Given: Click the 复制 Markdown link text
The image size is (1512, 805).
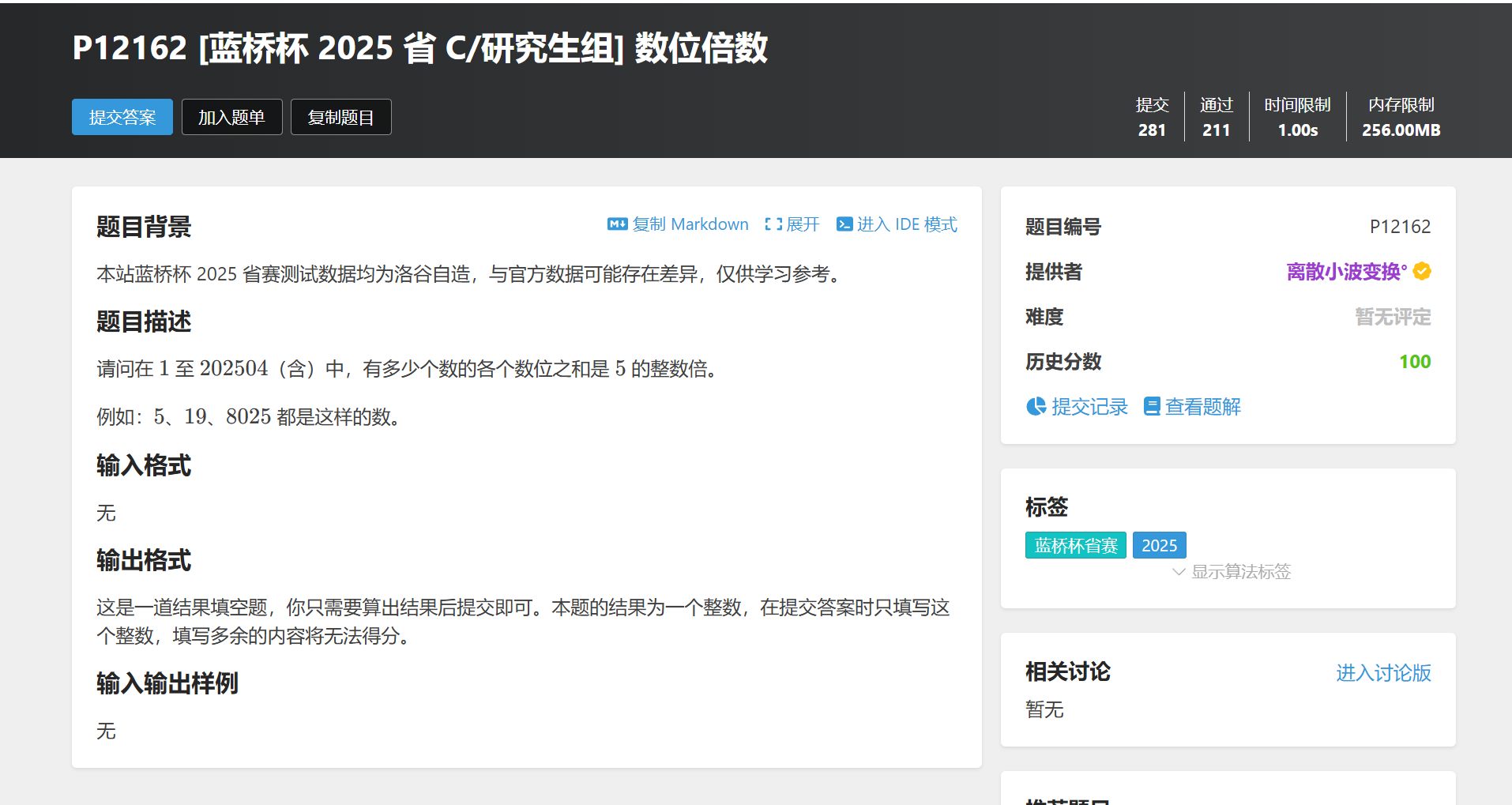Looking at the screenshot, I should pyautogui.click(x=690, y=224).
